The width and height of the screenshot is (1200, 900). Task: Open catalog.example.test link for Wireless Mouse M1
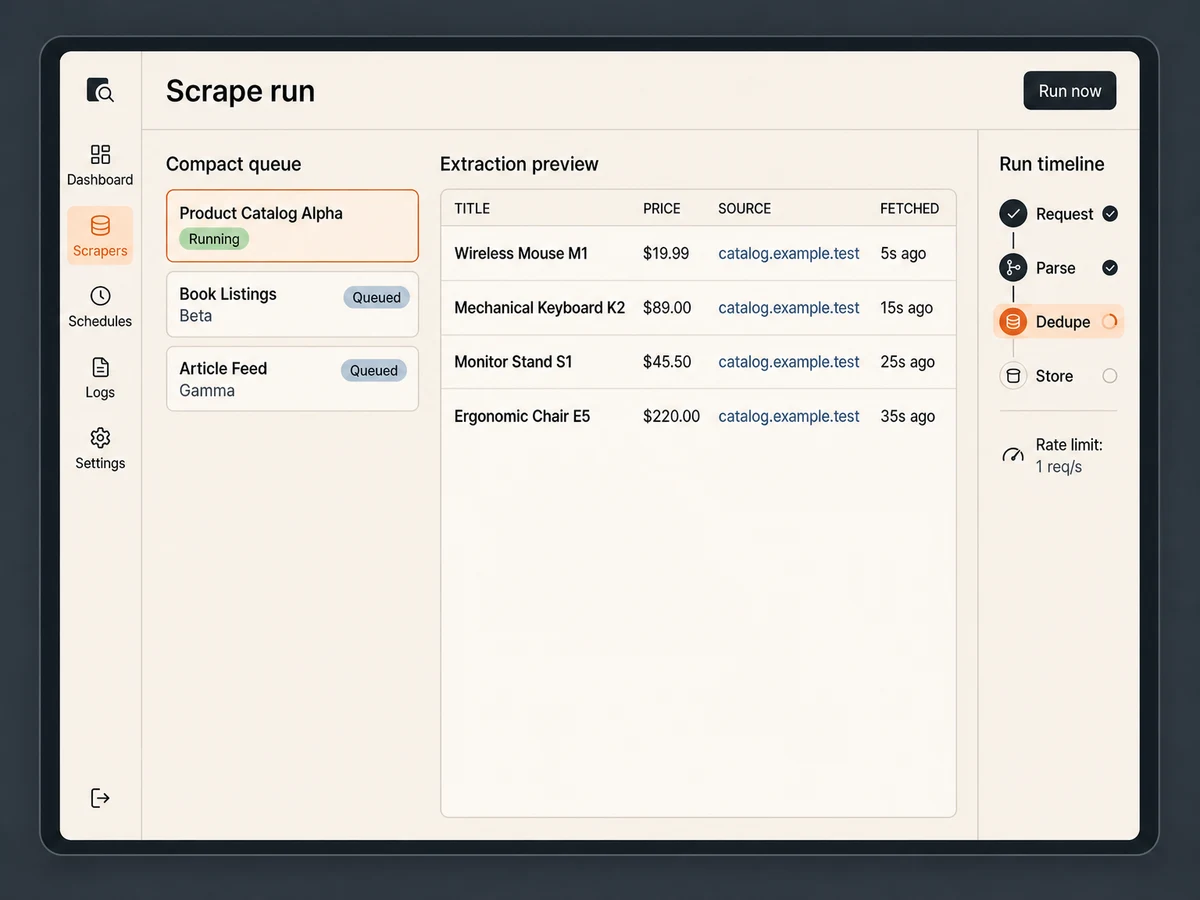(x=789, y=254)
